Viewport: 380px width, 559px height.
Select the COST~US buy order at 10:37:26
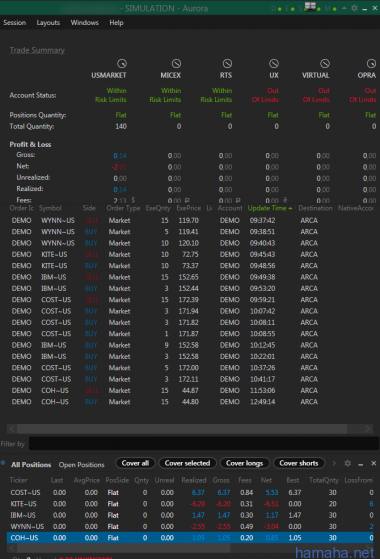click(190, 368)
